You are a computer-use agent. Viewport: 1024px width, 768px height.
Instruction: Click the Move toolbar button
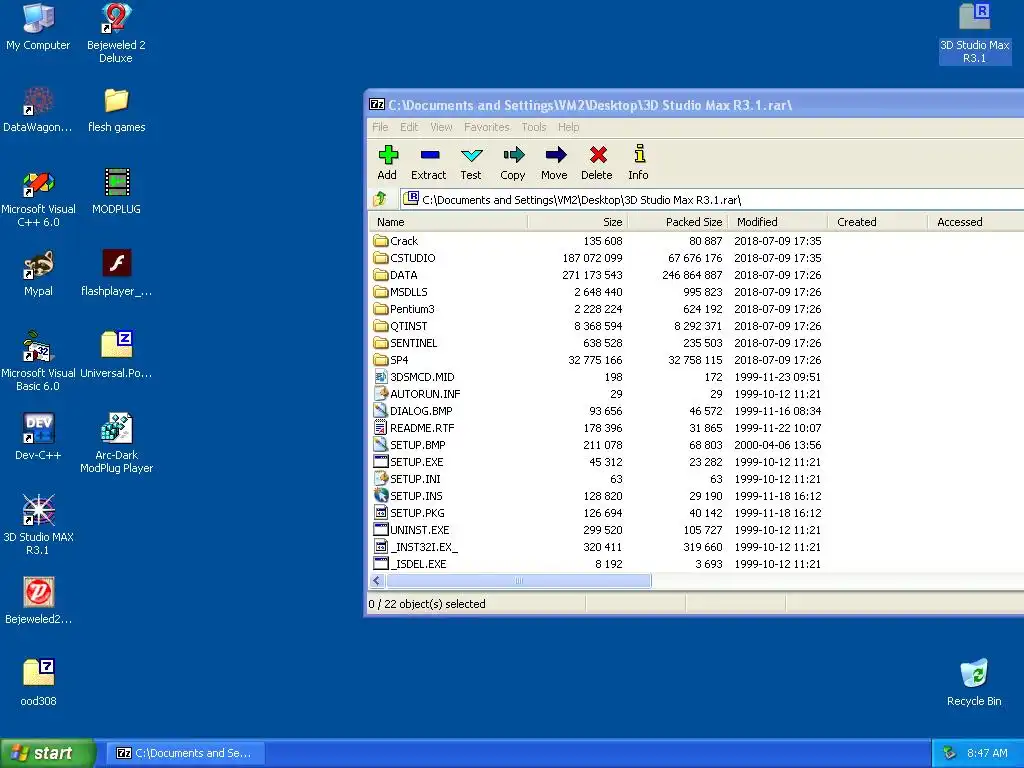(x=554, y=163)
